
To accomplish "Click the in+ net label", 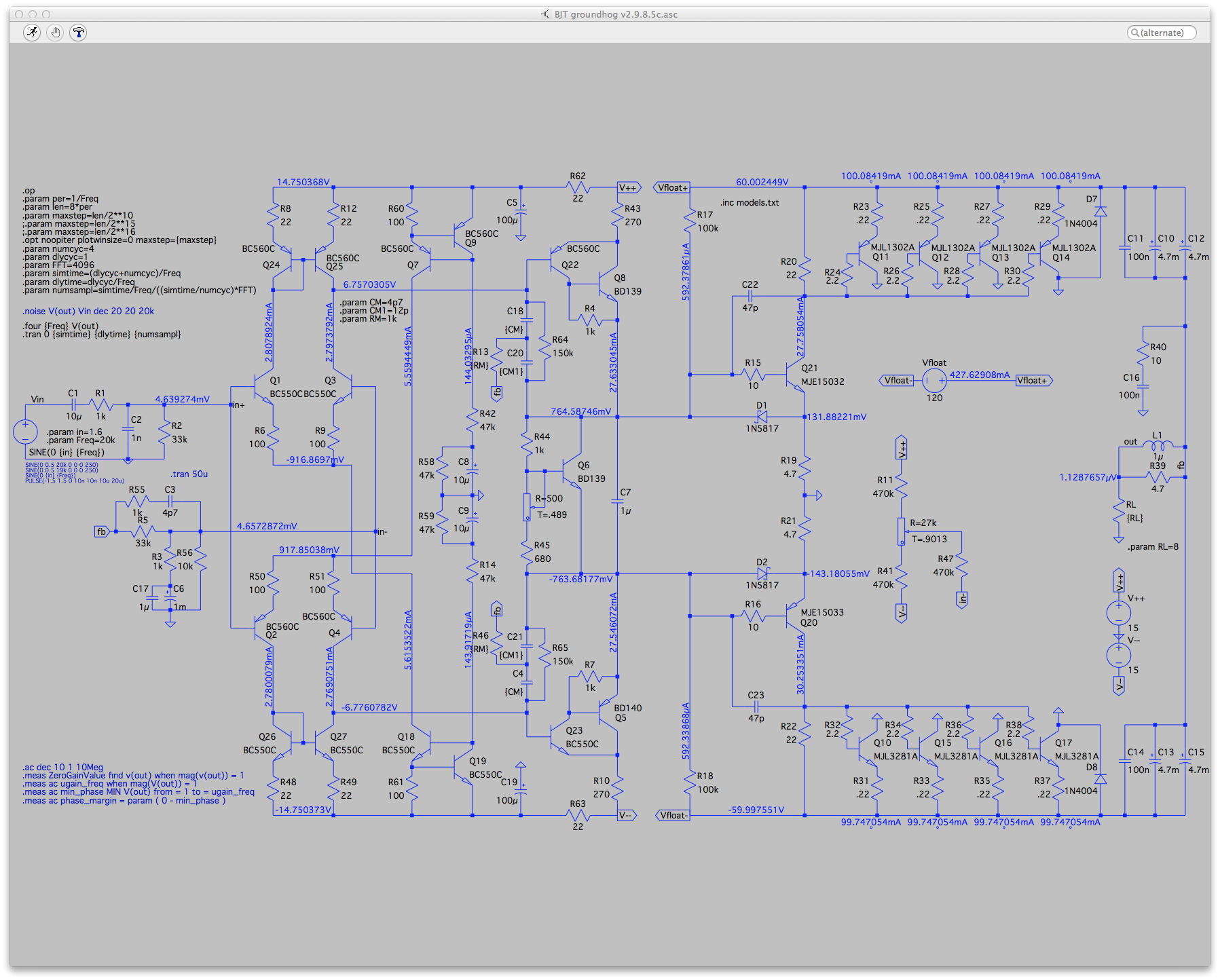I will pyautogui.click(x=238, y=406).
